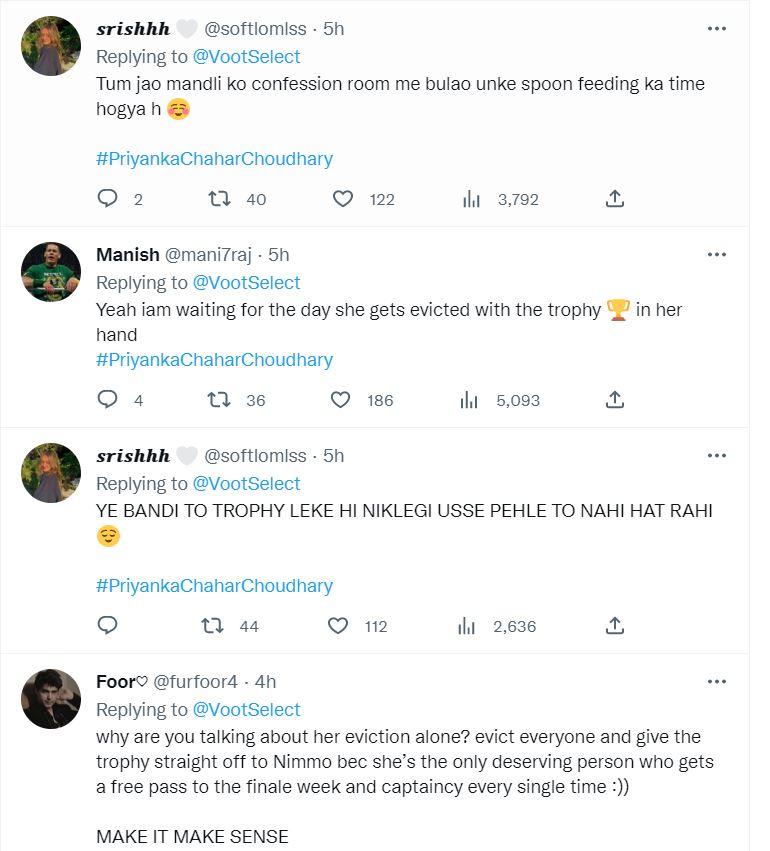770x851 pixels.
Task: View analytics showing 2,636 views
Action: point(468,626)
